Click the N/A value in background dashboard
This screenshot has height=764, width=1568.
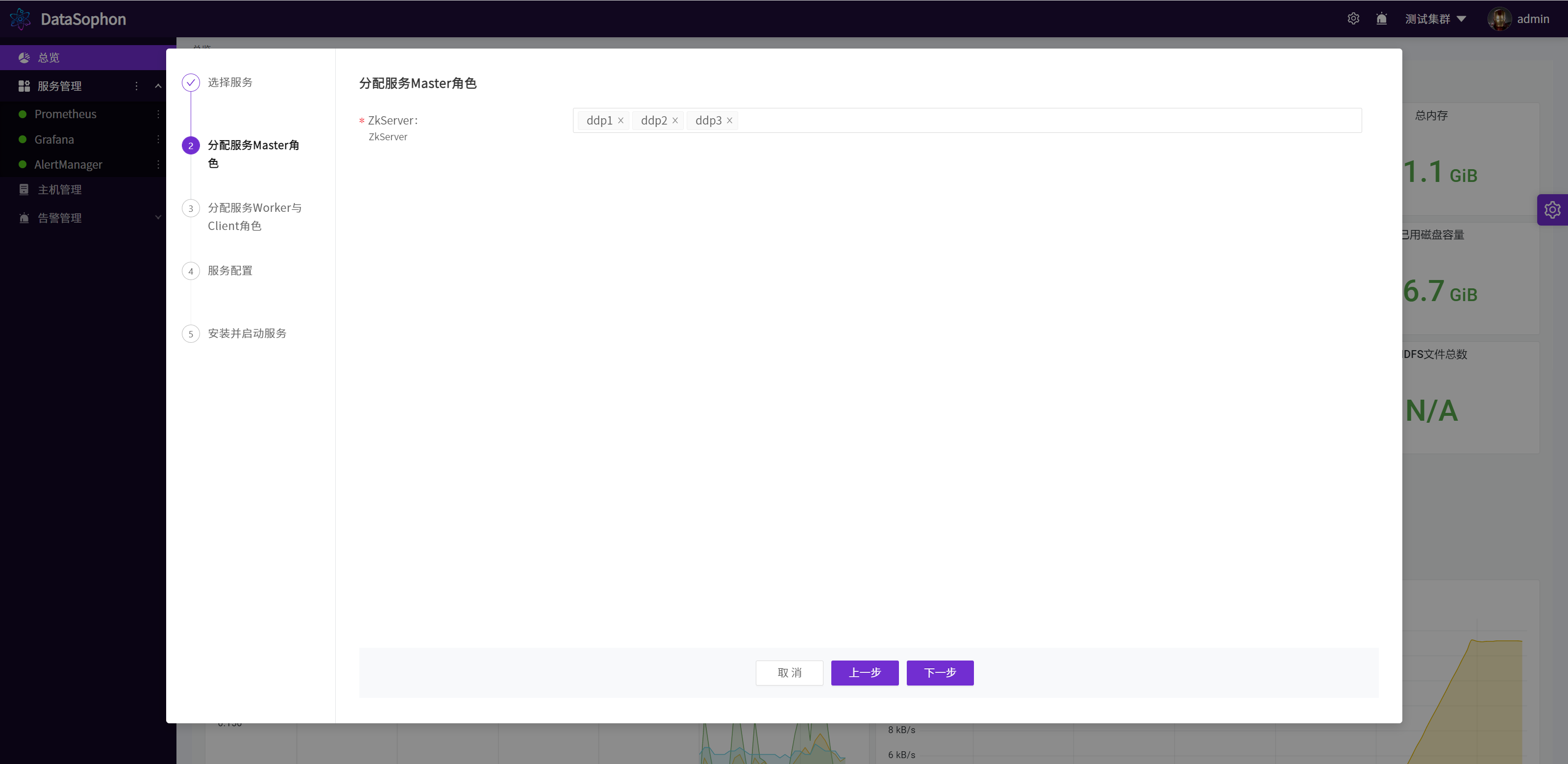coord(1431,411)
